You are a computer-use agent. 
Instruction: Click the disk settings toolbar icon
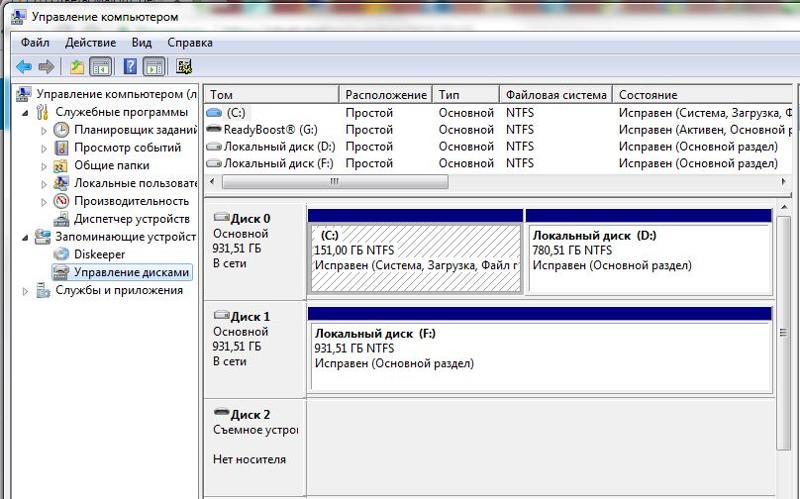click(x=184, y=66)
